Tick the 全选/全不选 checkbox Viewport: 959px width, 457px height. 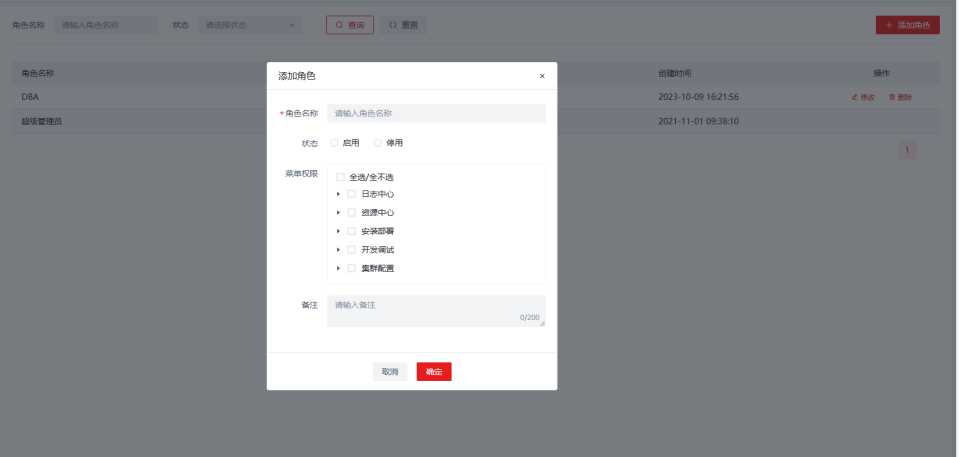click(340, 177)
